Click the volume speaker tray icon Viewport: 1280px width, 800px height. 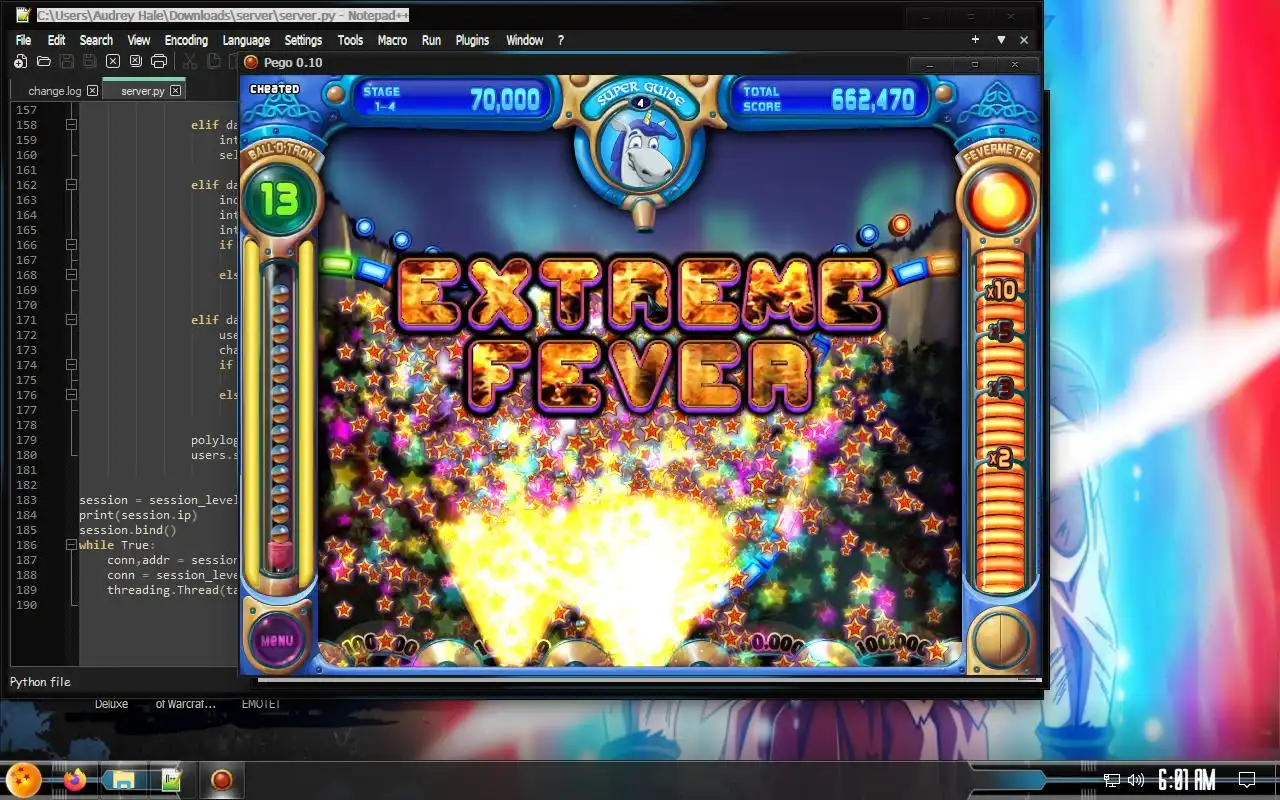[x=1136, y=780]
